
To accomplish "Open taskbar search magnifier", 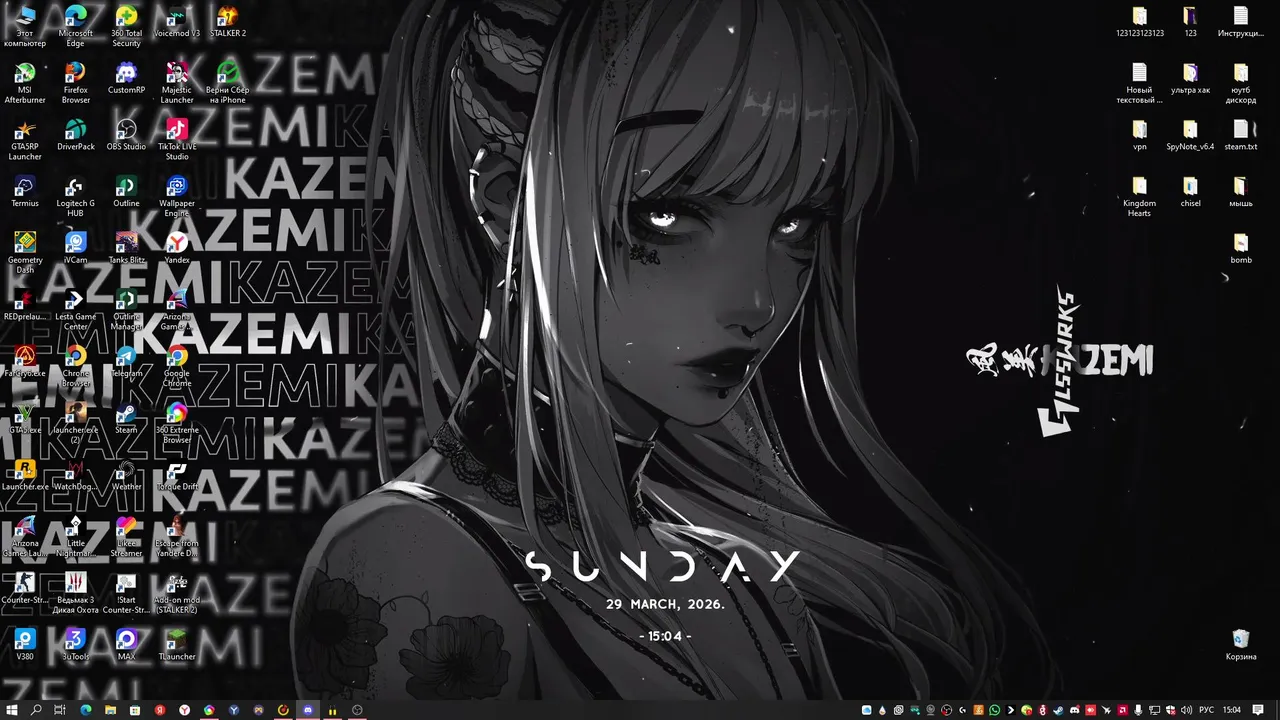I will [36, 710].
